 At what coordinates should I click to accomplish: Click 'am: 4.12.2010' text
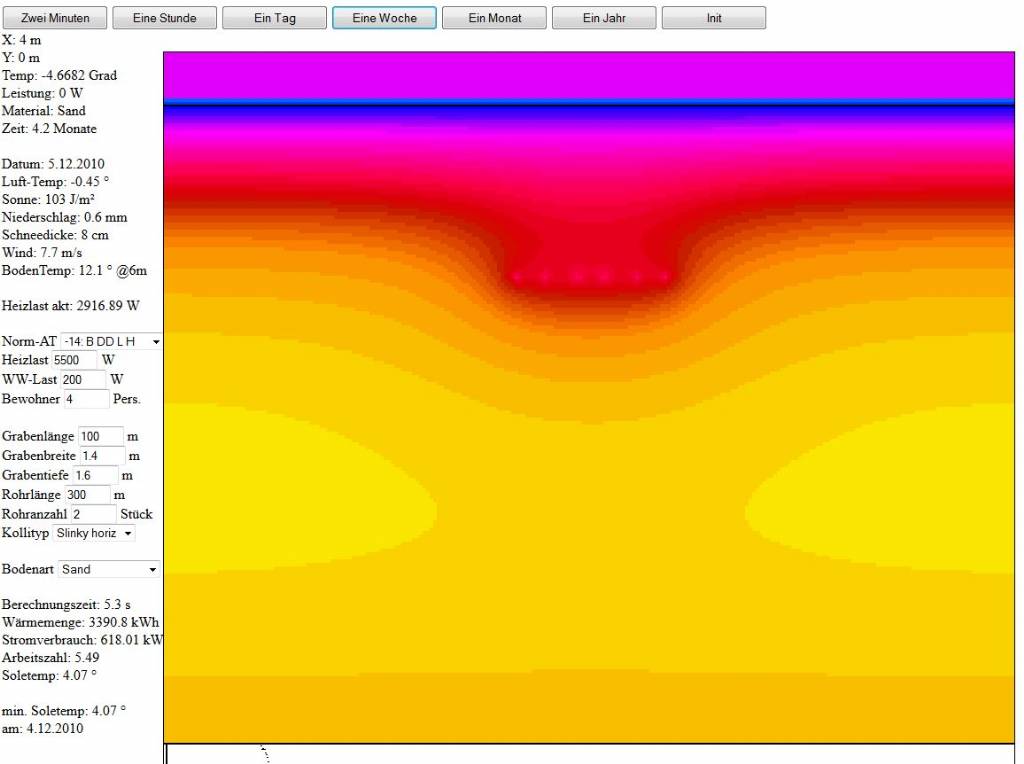coord(42,728)
